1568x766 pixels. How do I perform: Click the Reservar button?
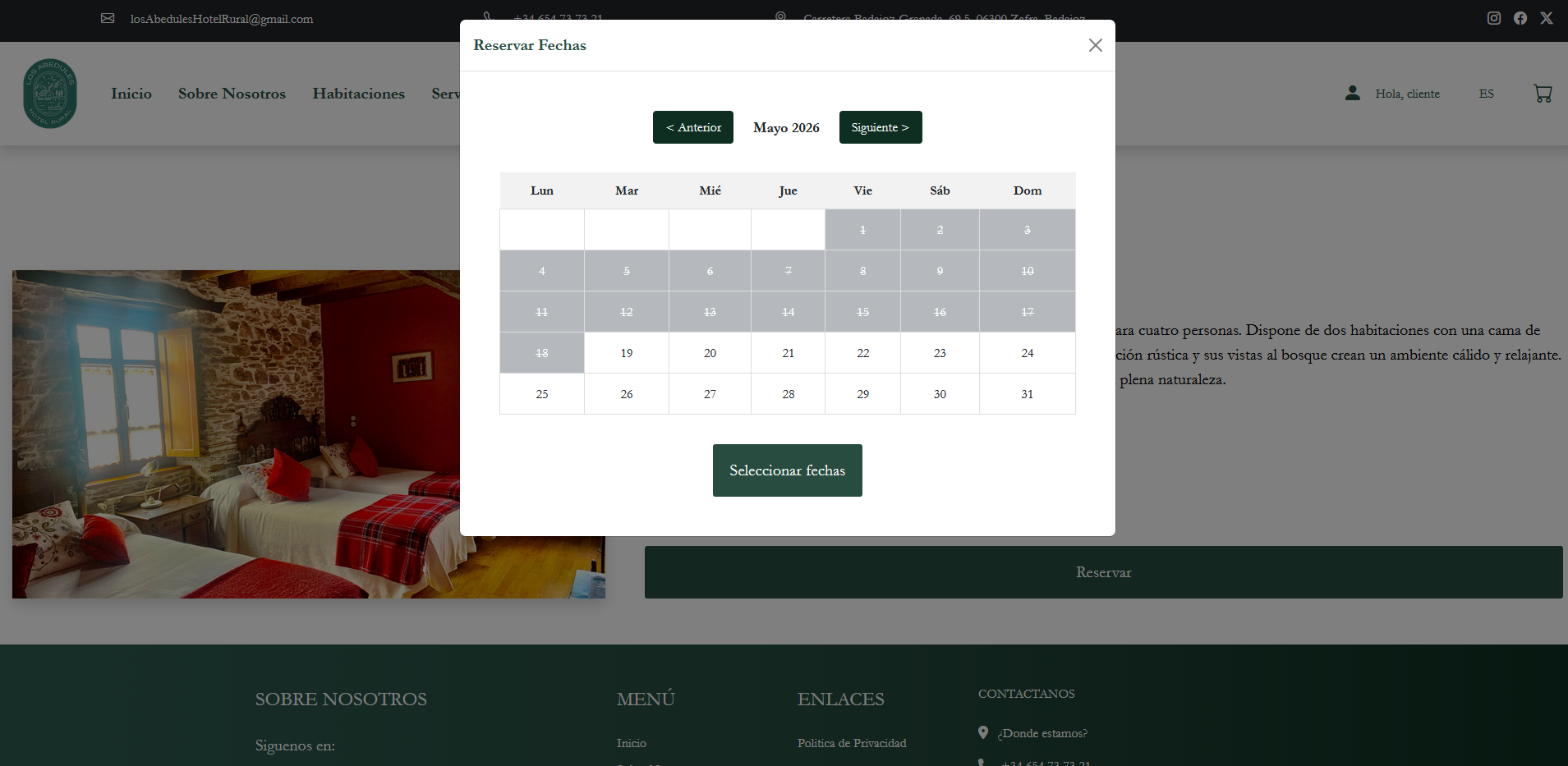coord(1103,572)
